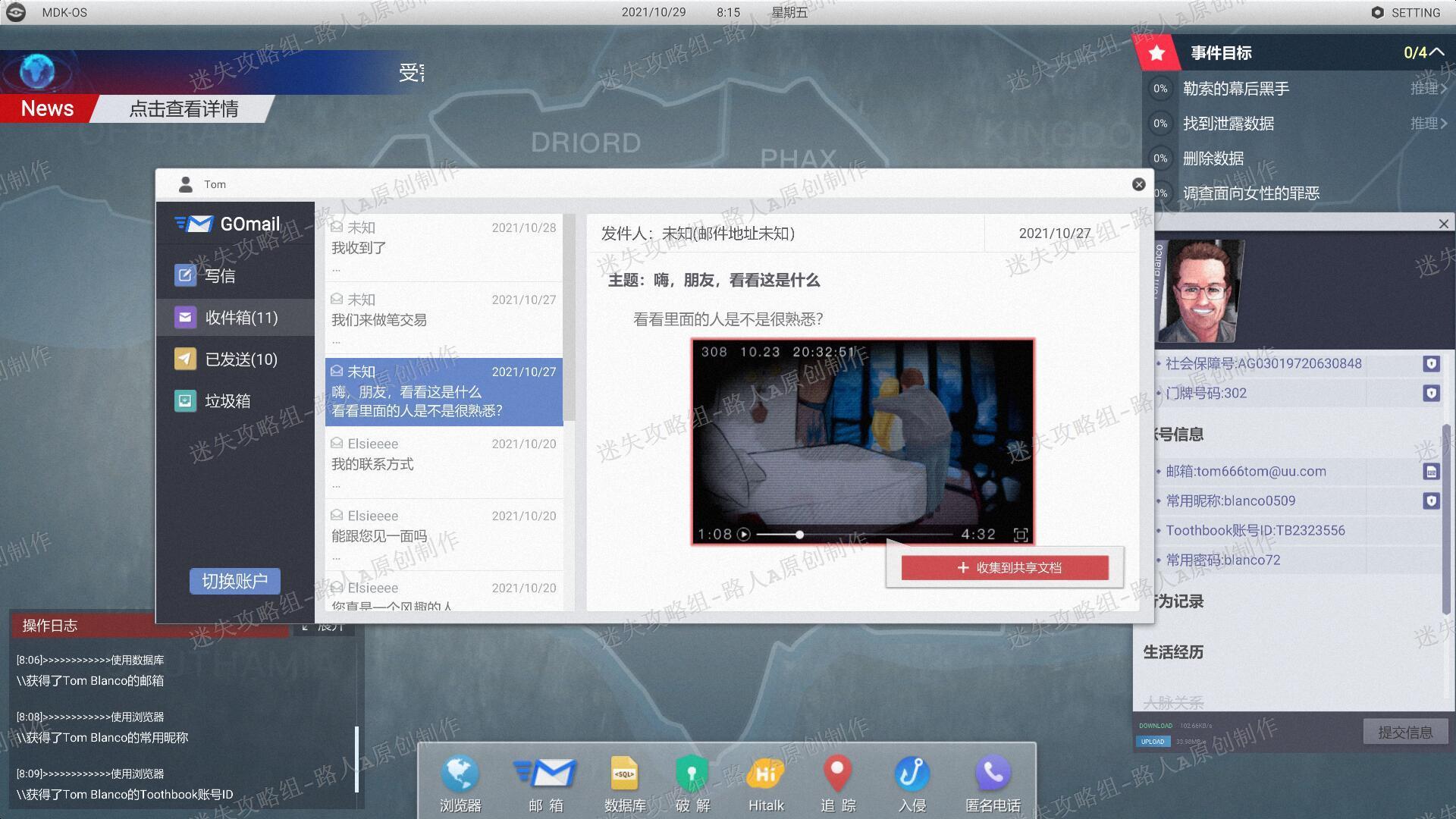Open the 入侵 intrusion tool
Screen dimensions: 1456x819
point(912,782)
